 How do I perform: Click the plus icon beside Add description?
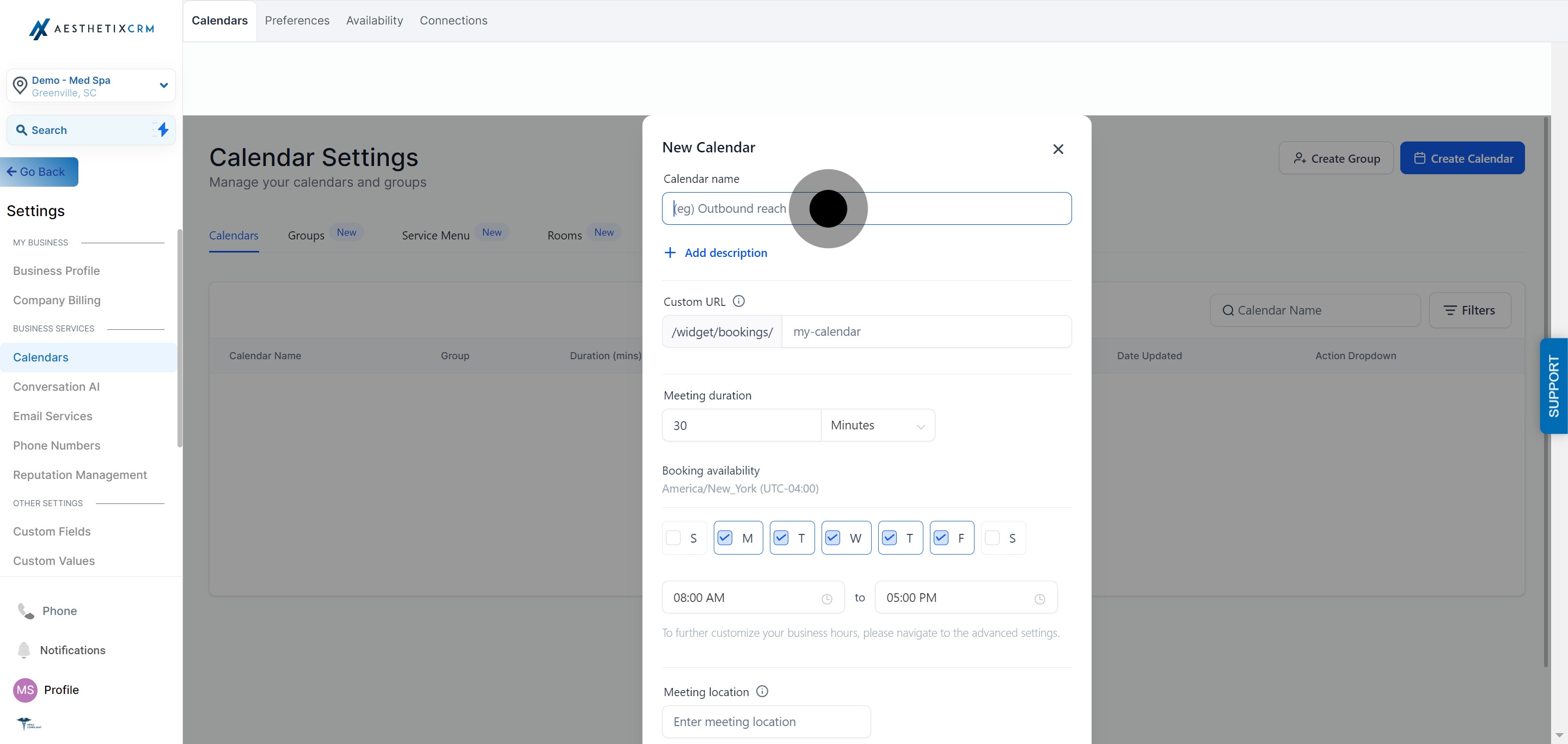click(x=670, y=253)
